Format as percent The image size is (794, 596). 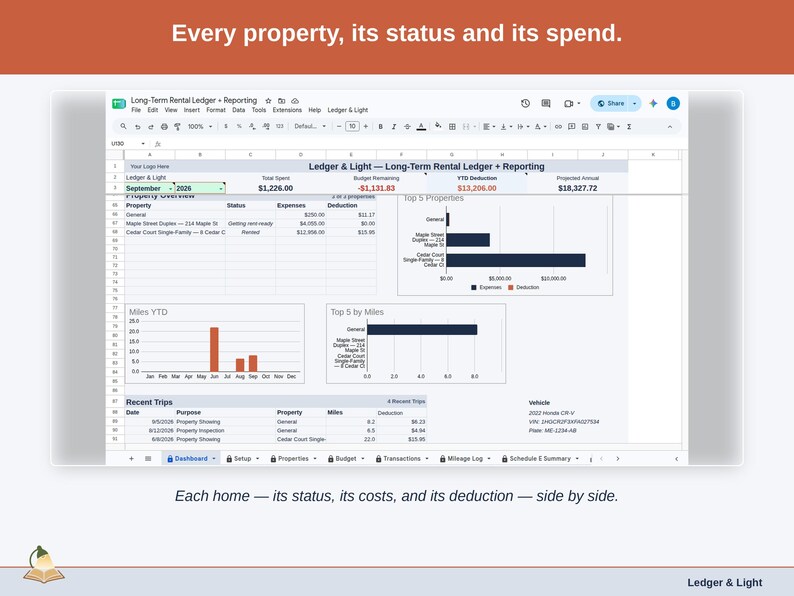click(239, 127)
